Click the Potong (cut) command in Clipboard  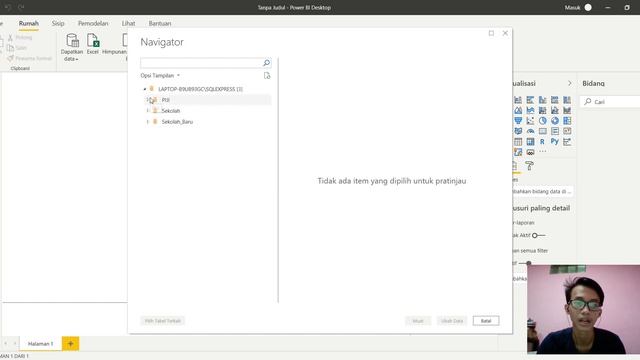pyautogui.click(x=20, y=38)
